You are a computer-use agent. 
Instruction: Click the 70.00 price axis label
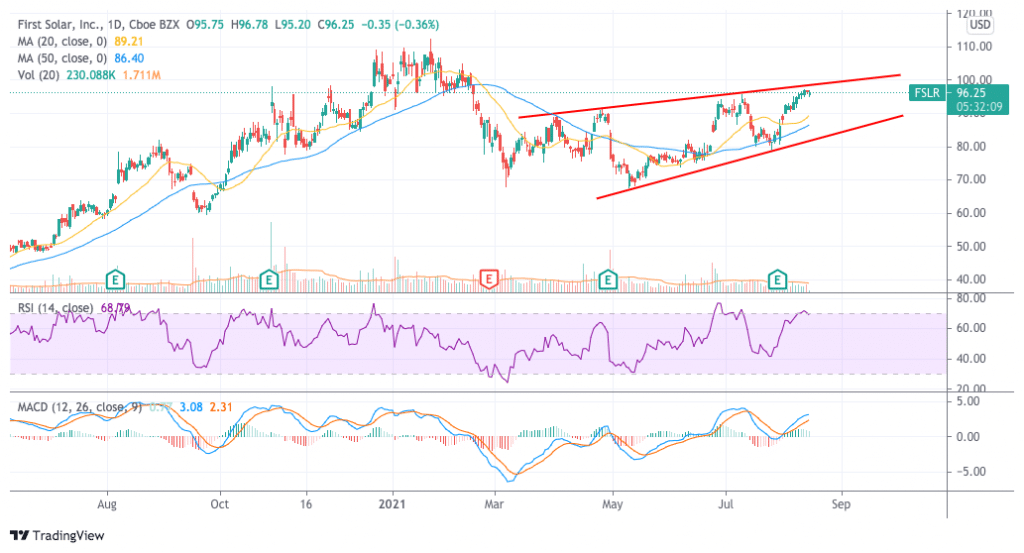971,180
